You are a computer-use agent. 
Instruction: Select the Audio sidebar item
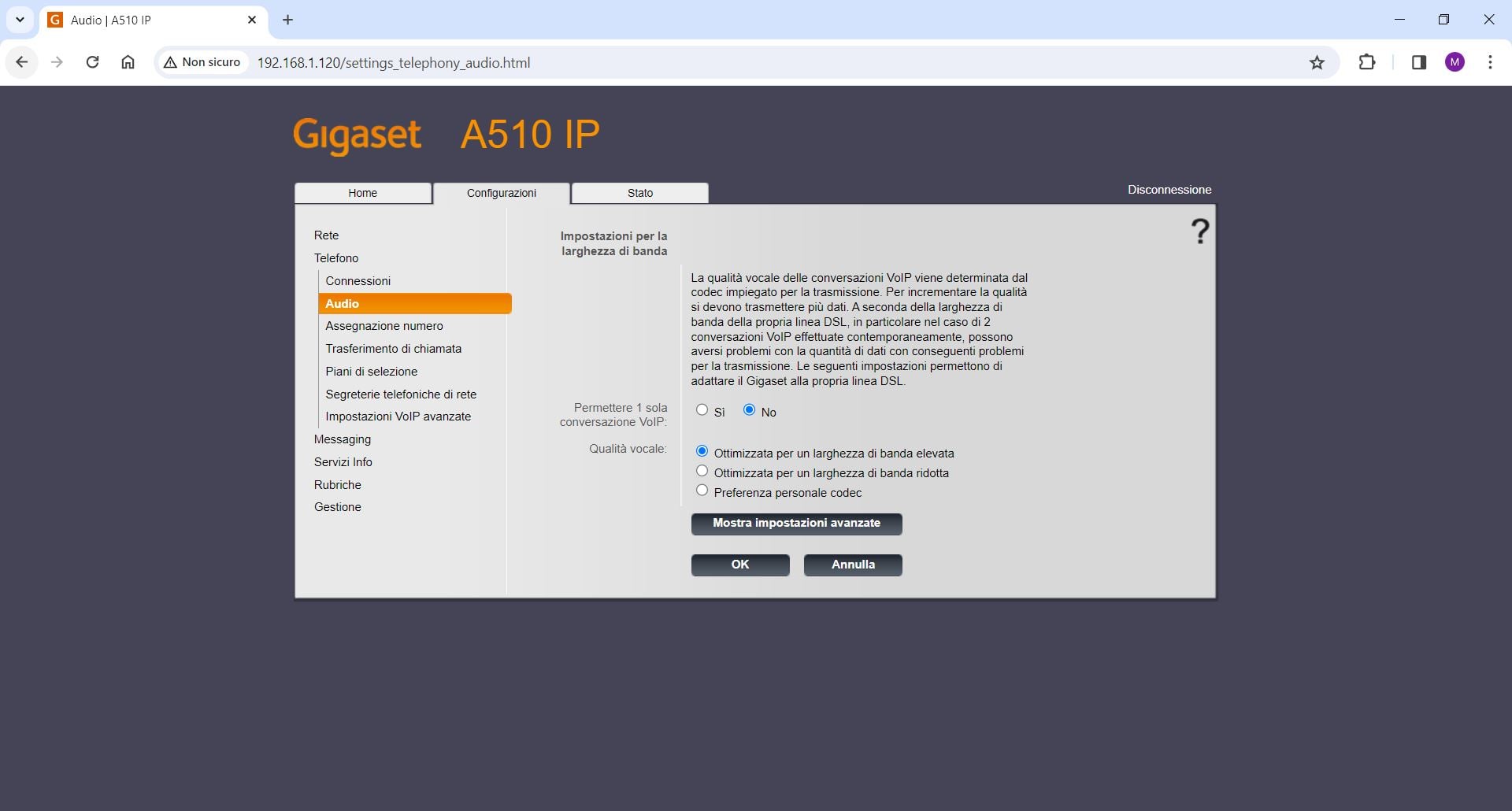click(x=415, y=304)
